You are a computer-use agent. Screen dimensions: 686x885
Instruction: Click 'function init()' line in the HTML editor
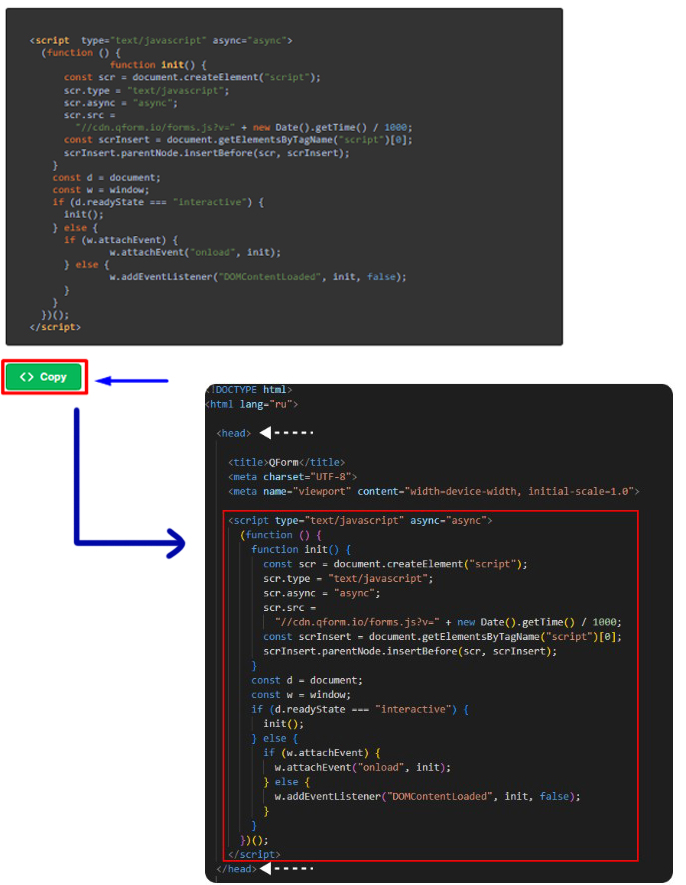(301, 550)
